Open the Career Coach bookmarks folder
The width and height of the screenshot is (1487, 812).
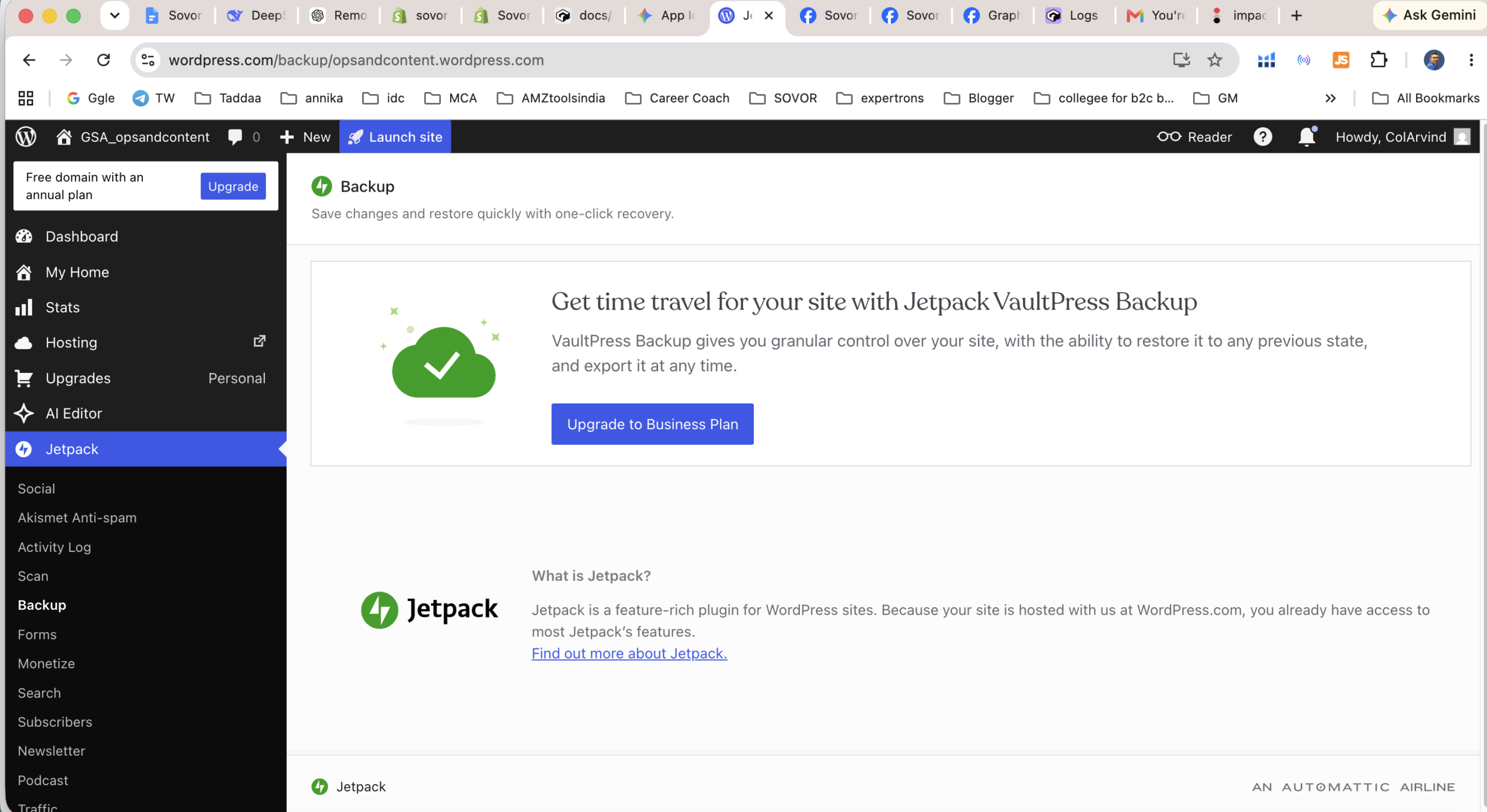pos(677,98)
